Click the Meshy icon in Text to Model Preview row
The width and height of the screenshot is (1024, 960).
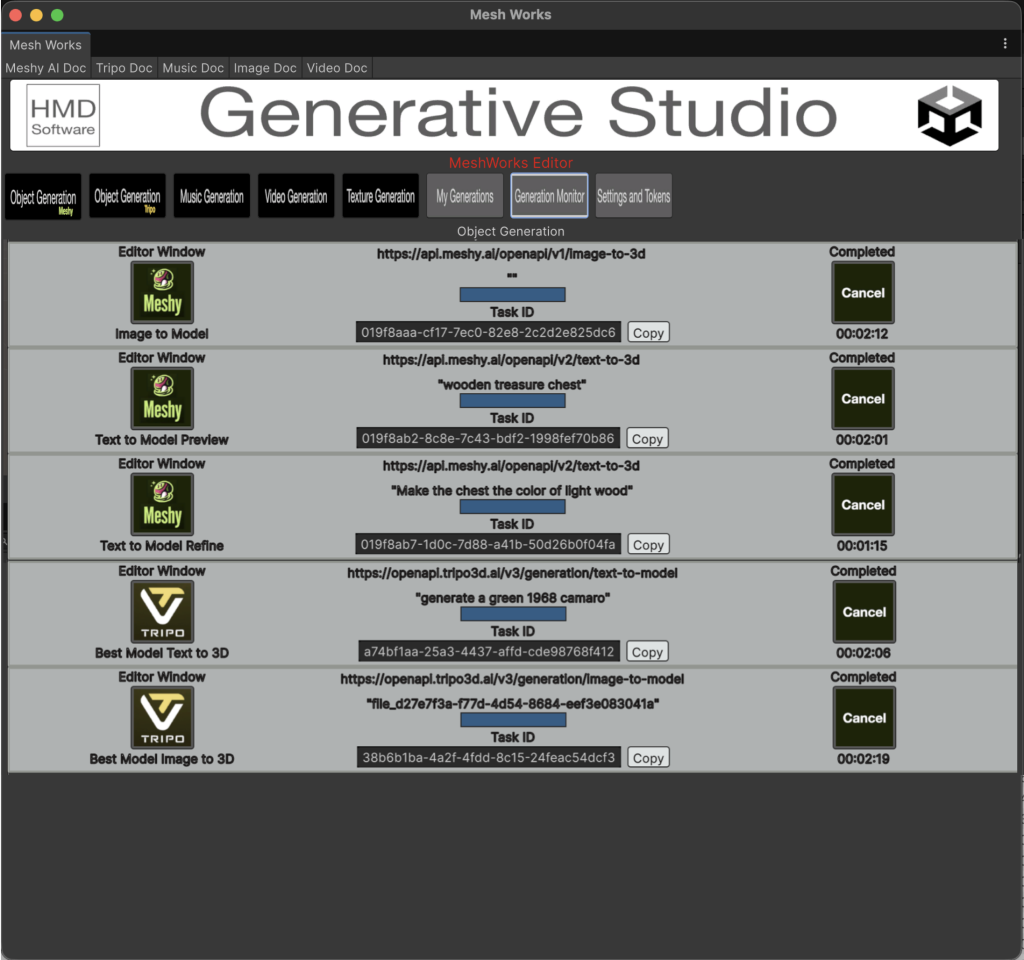coord(162,398)
